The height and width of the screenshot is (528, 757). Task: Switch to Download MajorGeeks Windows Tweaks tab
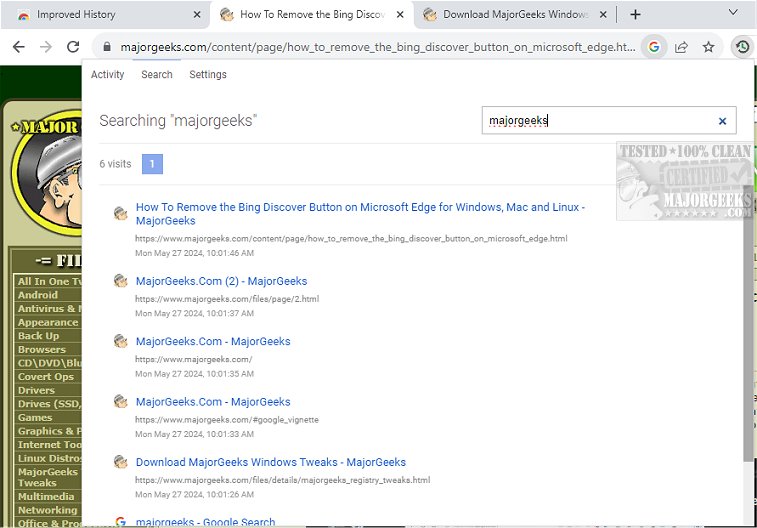coord(515,14)
